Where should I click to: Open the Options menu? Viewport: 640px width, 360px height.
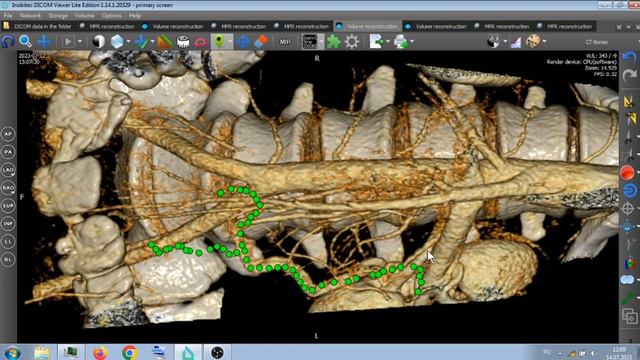[112, 16]
